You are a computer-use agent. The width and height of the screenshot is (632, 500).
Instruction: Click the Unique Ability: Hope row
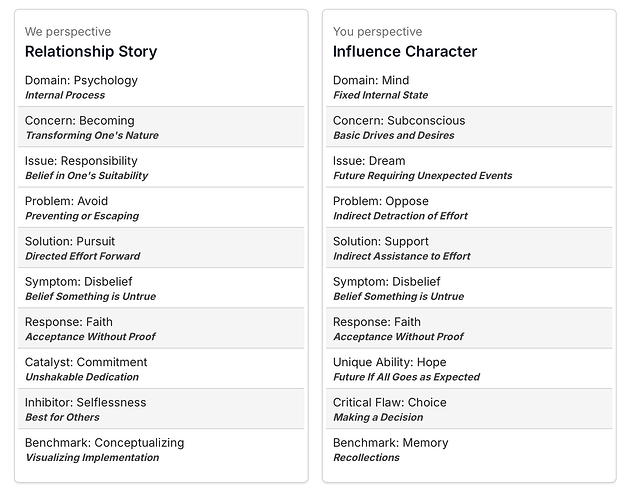pos(469,369)
